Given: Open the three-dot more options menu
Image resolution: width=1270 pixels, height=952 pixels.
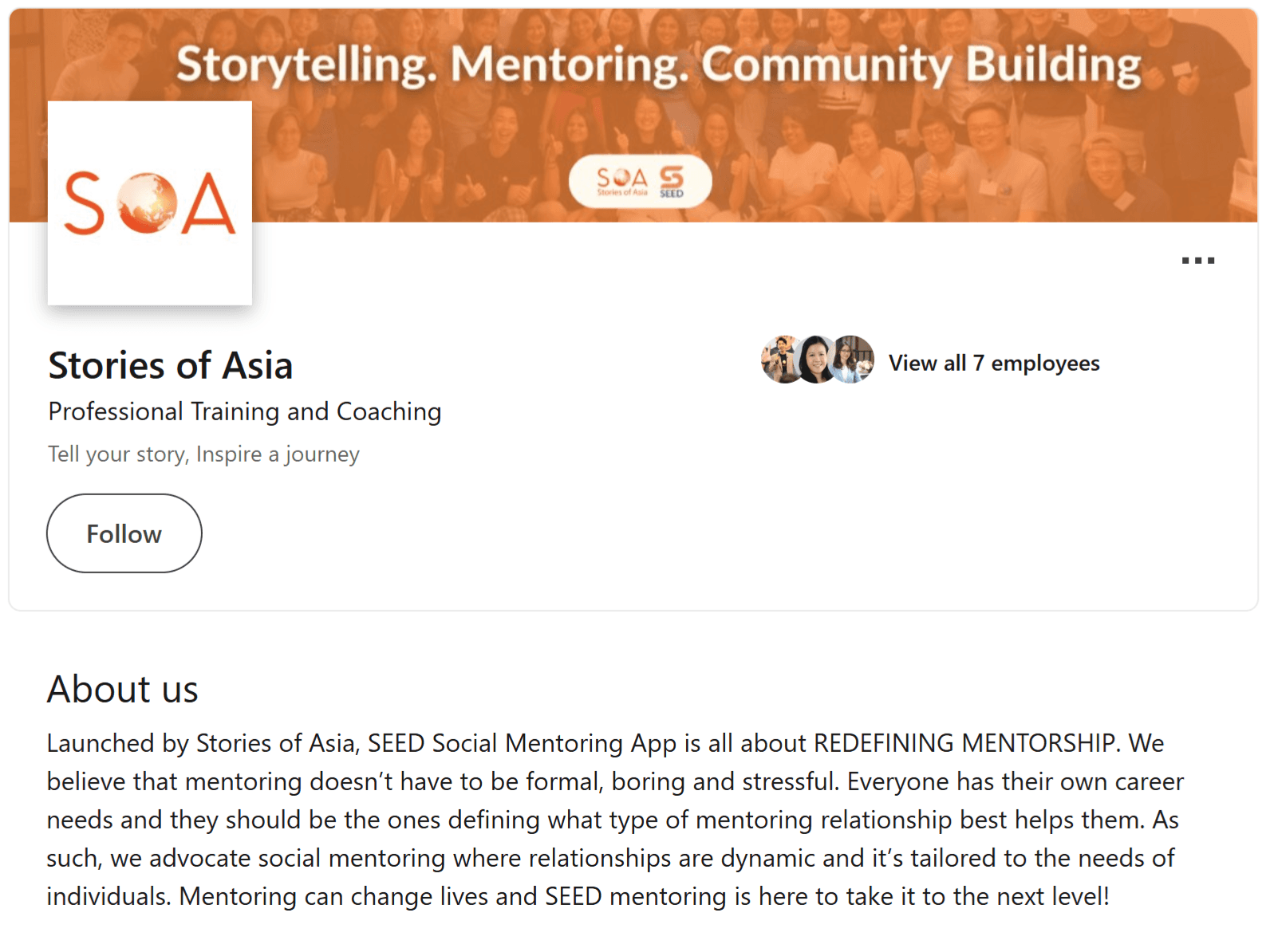Looking at the screenshot, I should (1197, 261).
